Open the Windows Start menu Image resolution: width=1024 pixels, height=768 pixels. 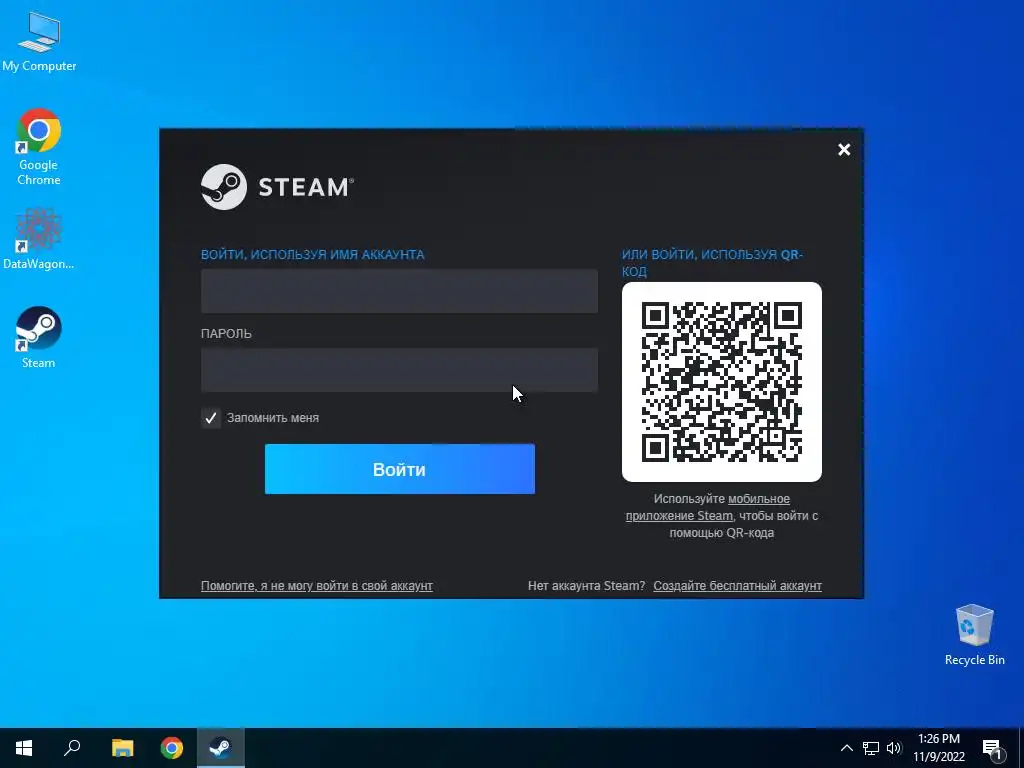pyautogui.click(x=24, y=748)
